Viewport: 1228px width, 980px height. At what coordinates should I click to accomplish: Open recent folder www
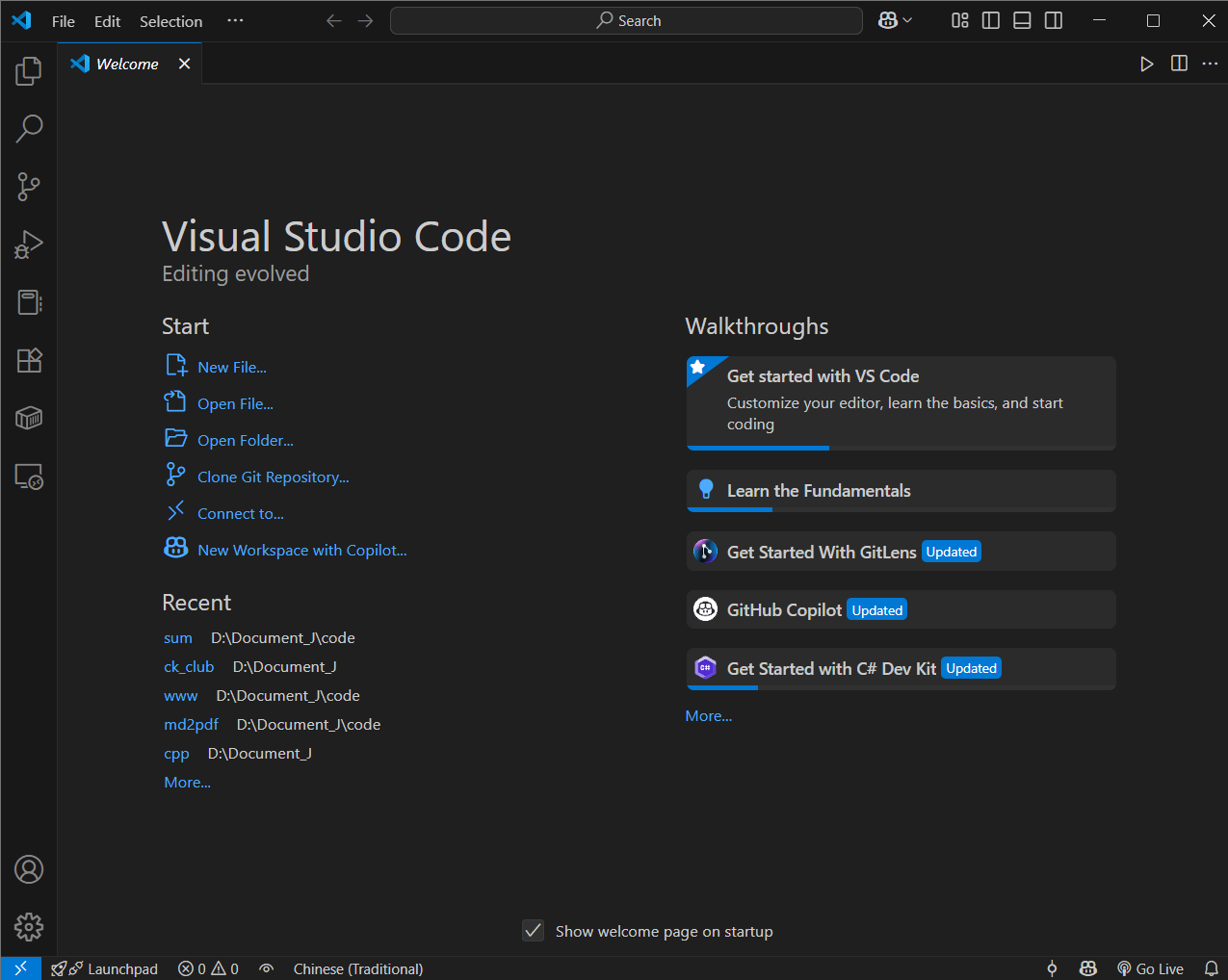[181, 695]
